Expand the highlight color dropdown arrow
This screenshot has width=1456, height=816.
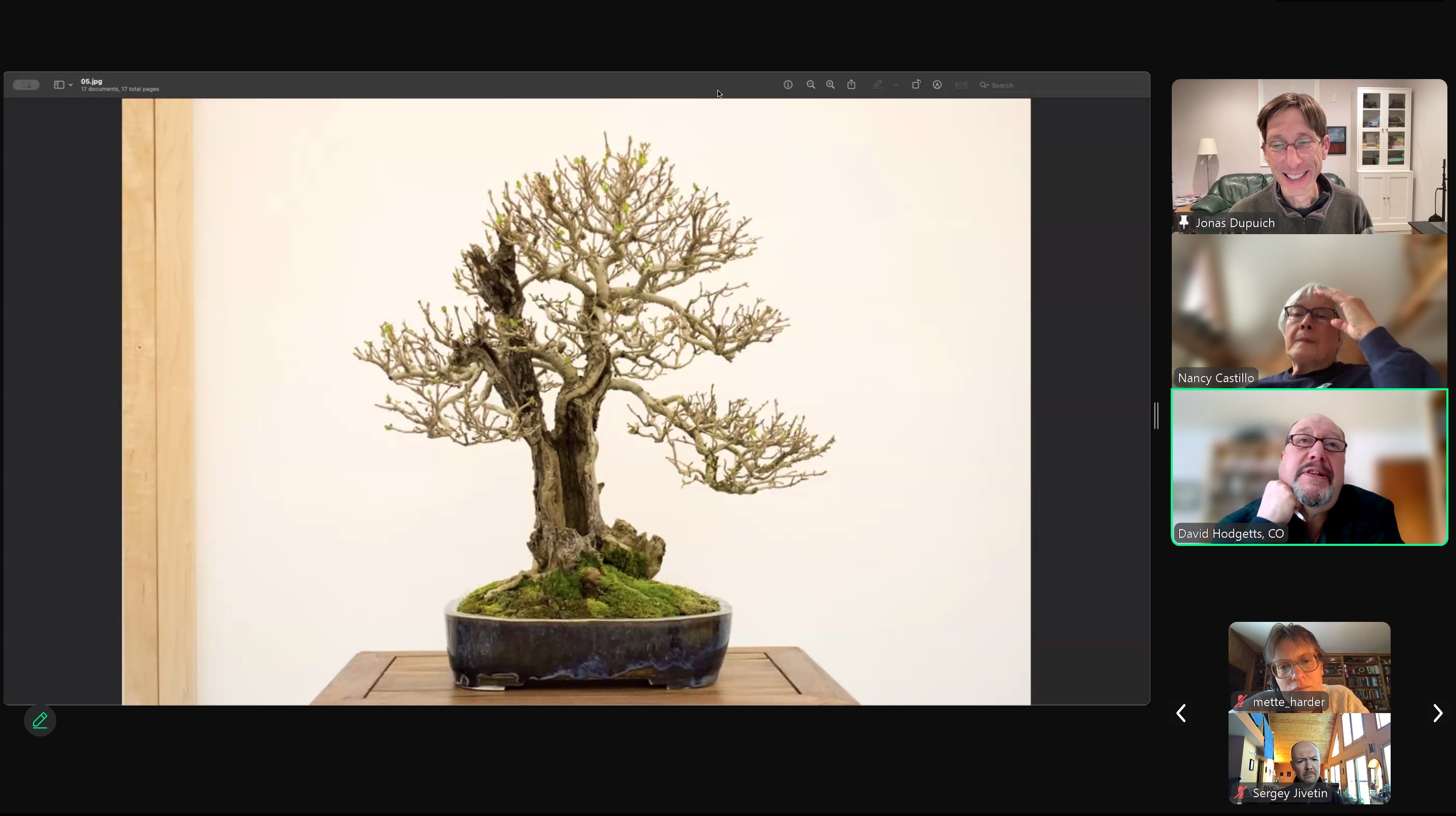(896, 85)
